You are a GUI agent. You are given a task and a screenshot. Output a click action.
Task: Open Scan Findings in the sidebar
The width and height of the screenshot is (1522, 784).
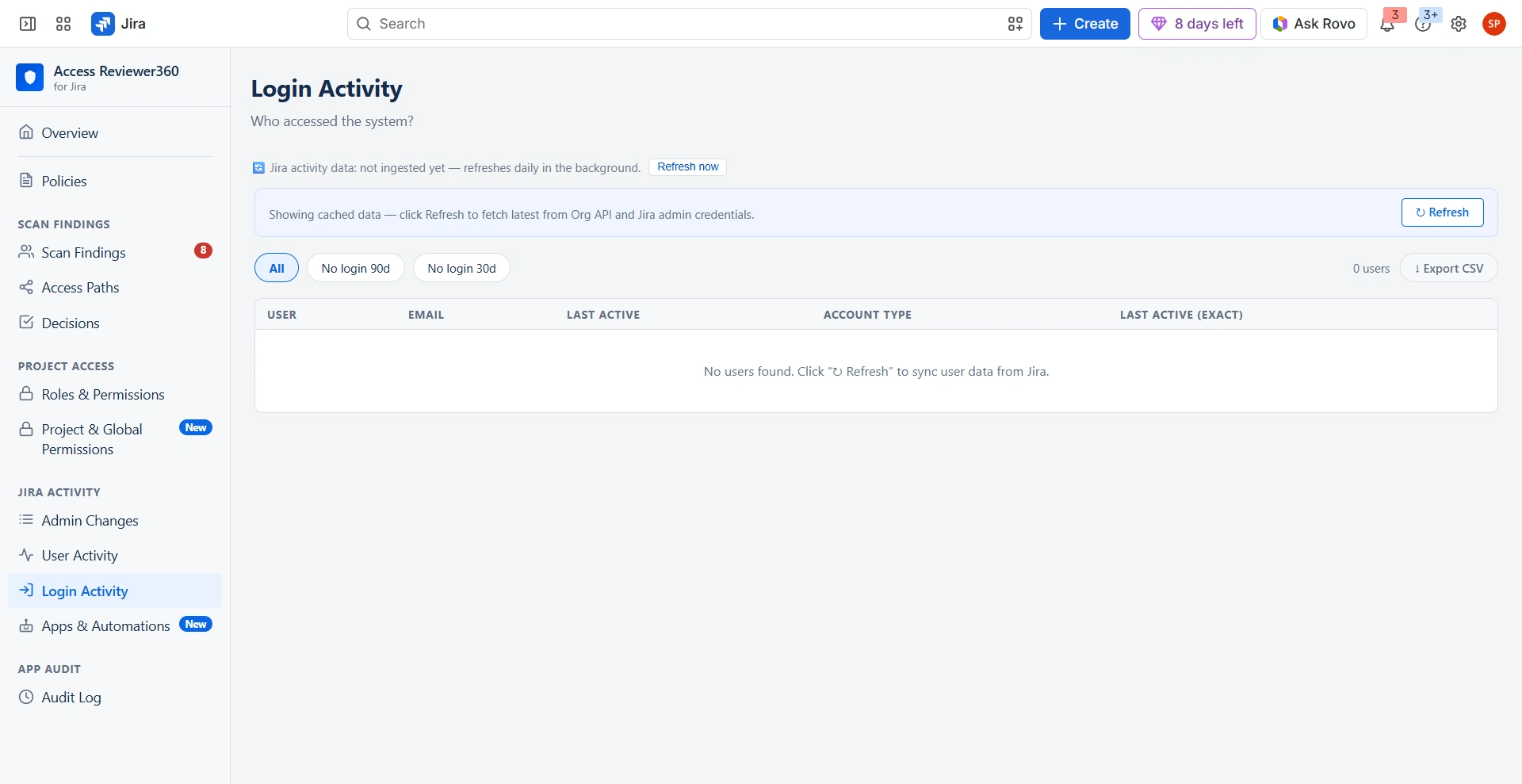click(x=115, y=252)
